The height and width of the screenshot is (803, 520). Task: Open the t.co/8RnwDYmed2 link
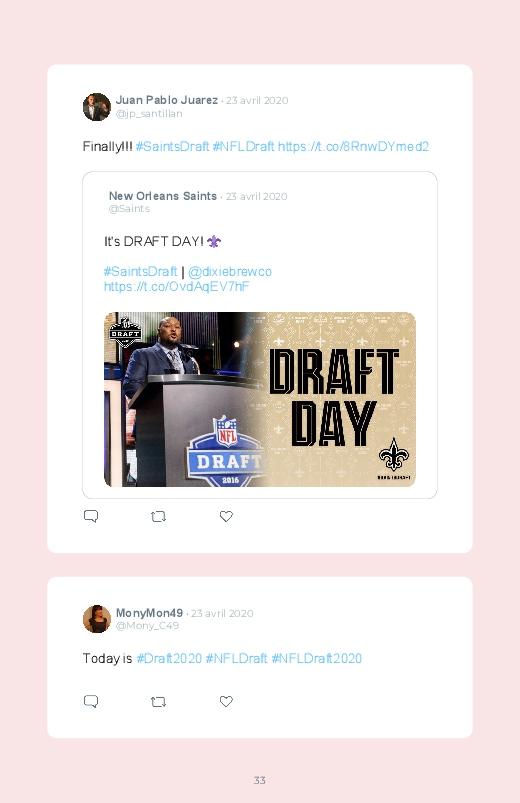click(x=353, y=146)
